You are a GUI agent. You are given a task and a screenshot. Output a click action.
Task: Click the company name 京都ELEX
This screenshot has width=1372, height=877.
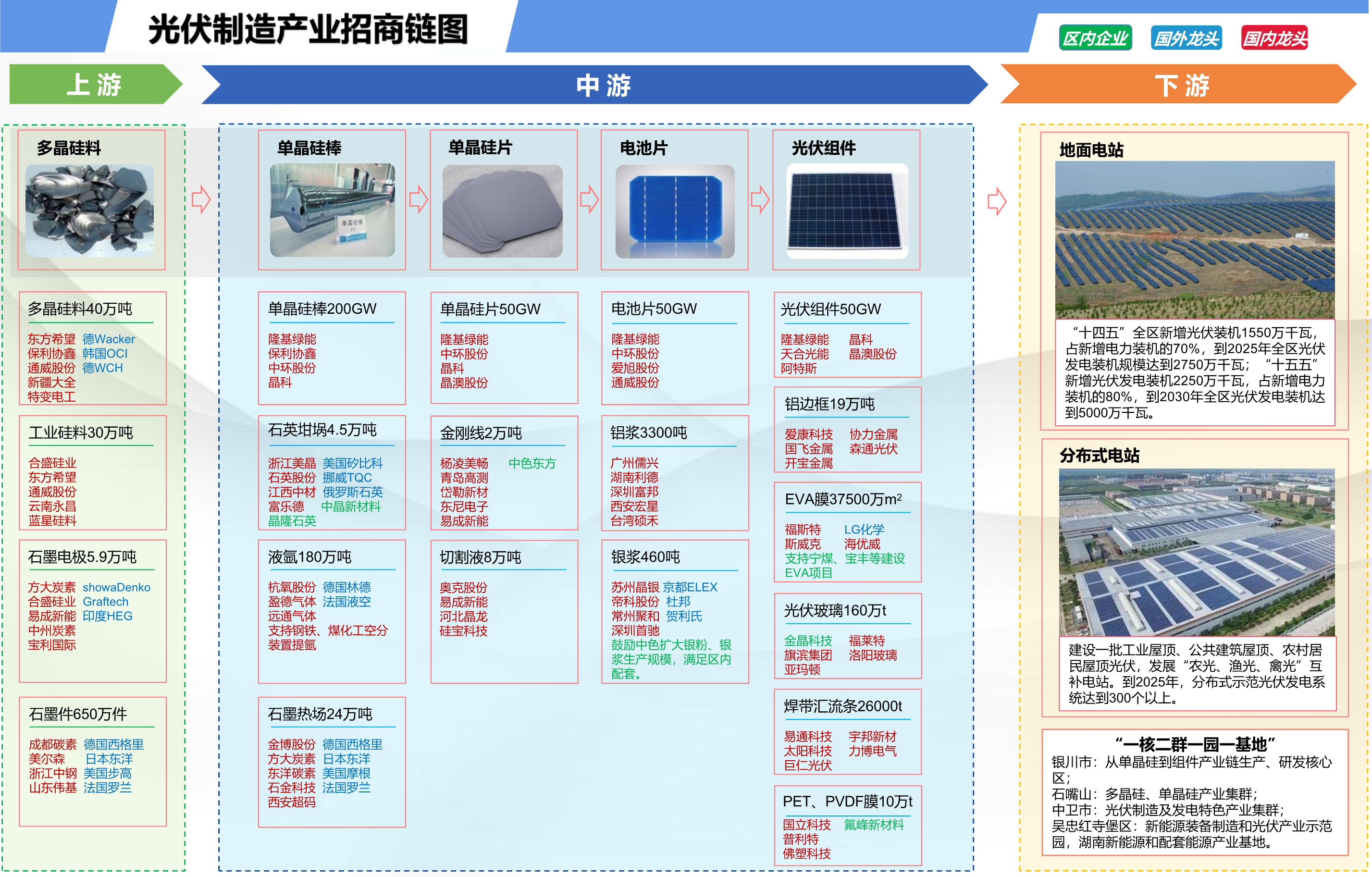(x=690, y=587)
